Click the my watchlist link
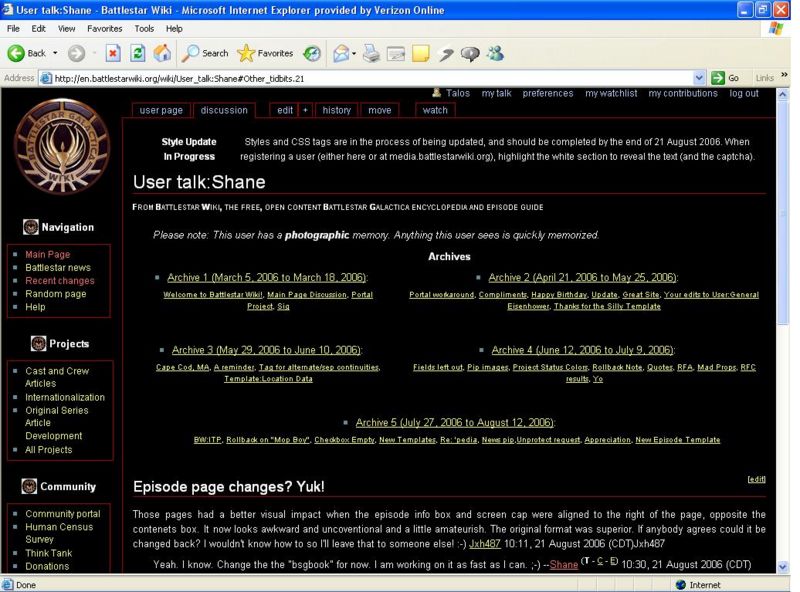This screenshot has width=800, height=592. 611,93
